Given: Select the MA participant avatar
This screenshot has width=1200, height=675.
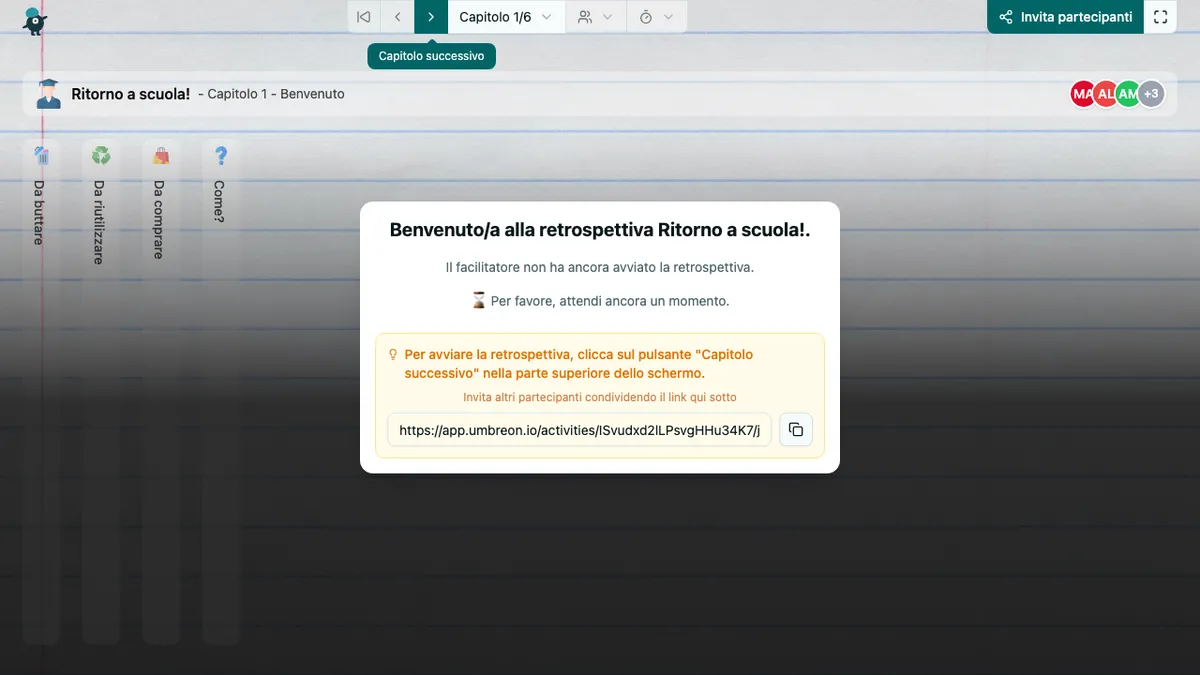Looking at the screenshot, I should click(x=1083, y=93).
